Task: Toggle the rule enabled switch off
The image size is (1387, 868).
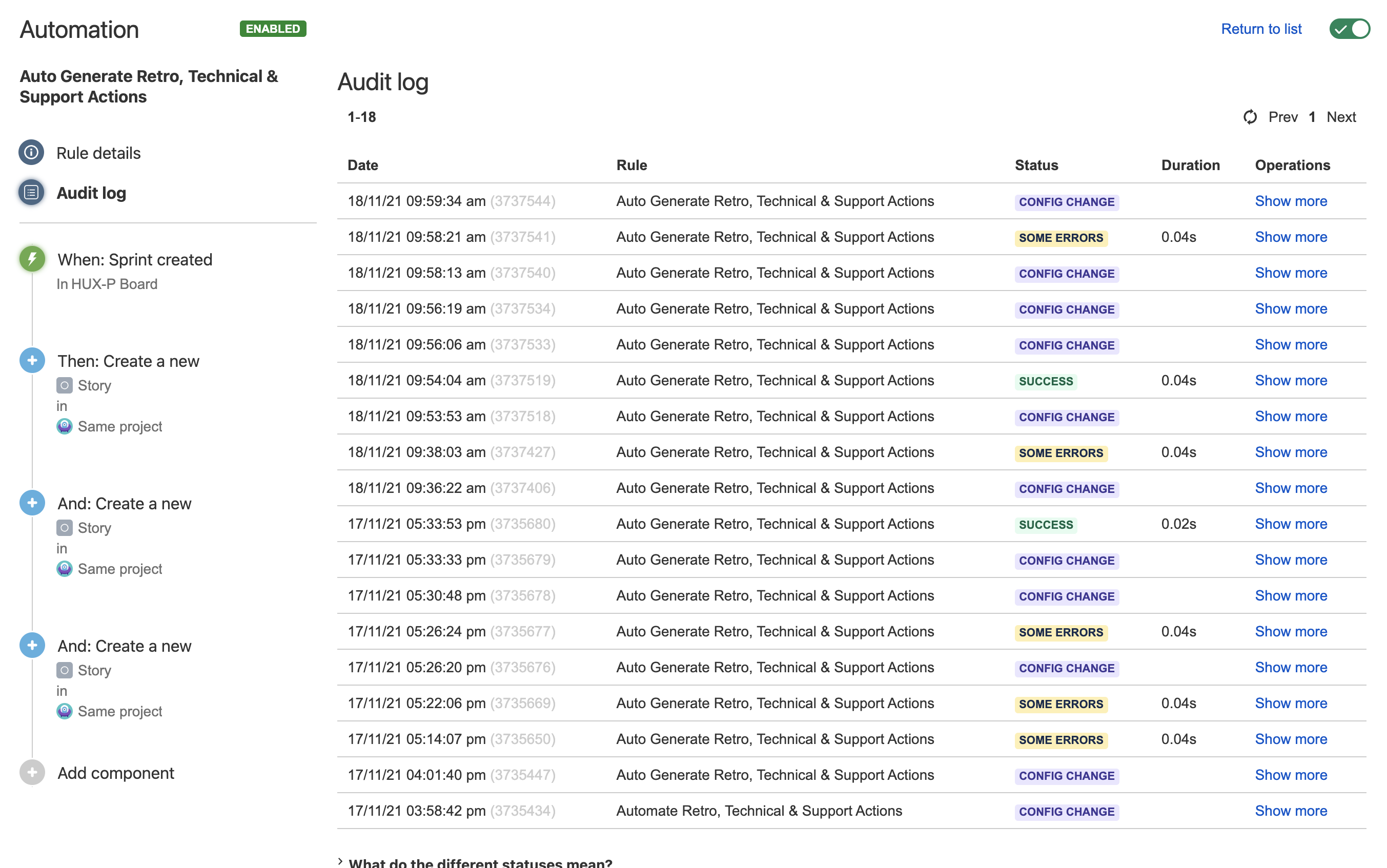Action: click(1350, 29)
